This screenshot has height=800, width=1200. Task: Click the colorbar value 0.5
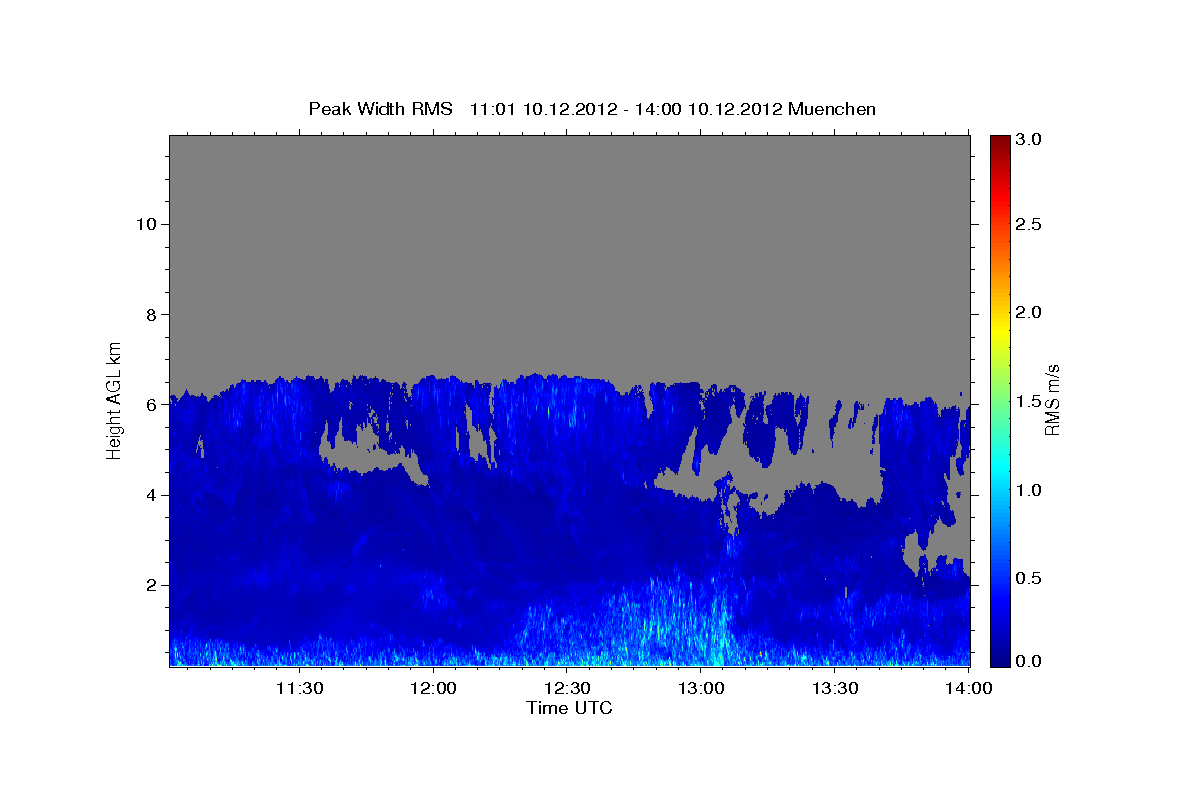[x=1030, y=578]
